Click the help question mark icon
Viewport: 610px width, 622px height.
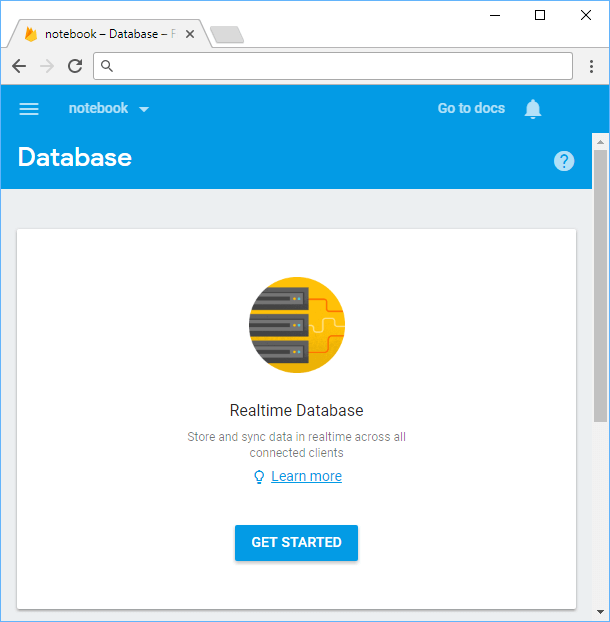click(x=564, y=161)
